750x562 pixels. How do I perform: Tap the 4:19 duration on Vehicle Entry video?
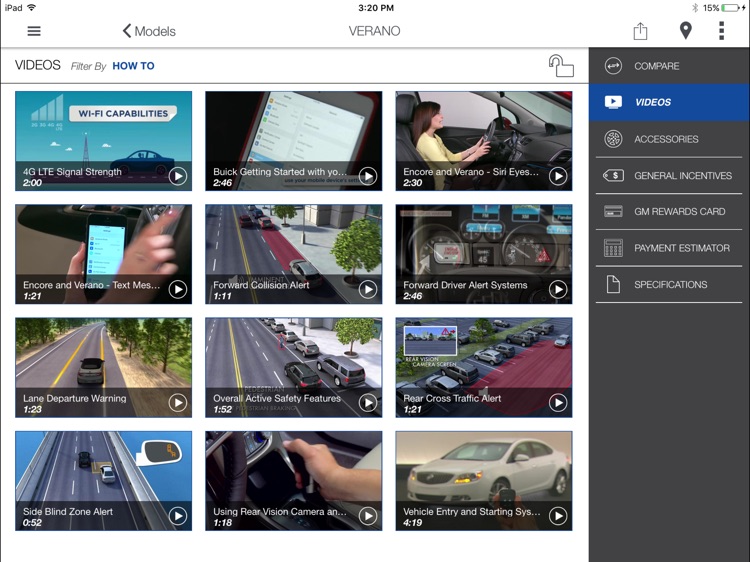click(x=412, y=523)
